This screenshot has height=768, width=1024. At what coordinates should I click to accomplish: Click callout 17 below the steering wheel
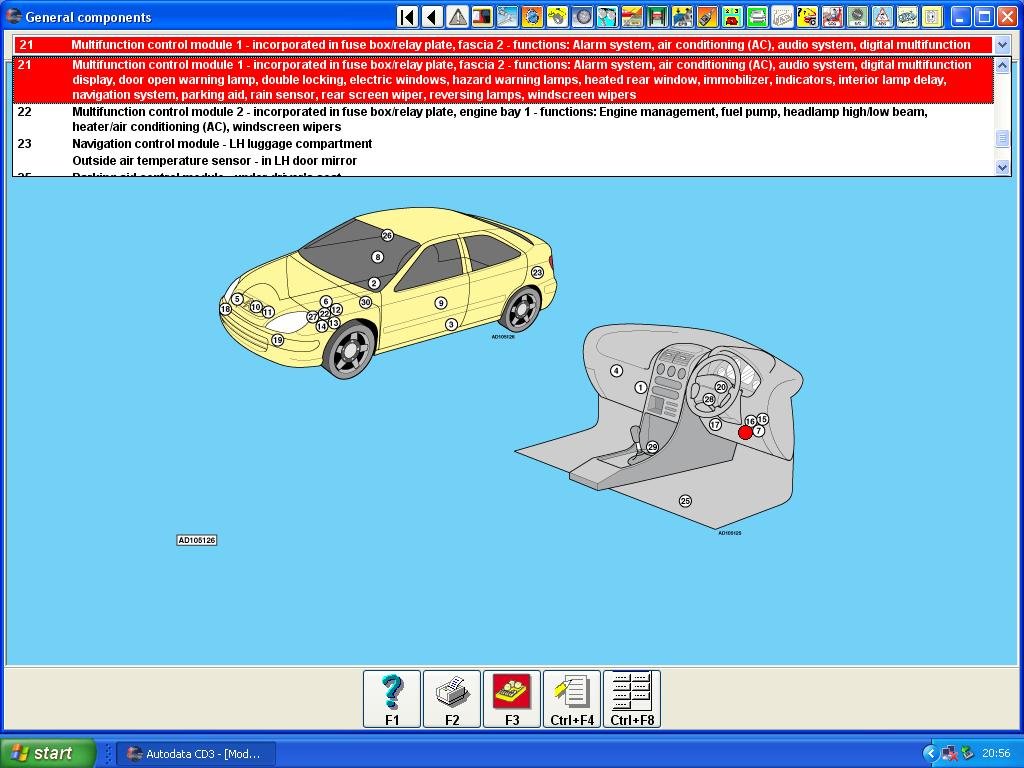tap(715, 425)
